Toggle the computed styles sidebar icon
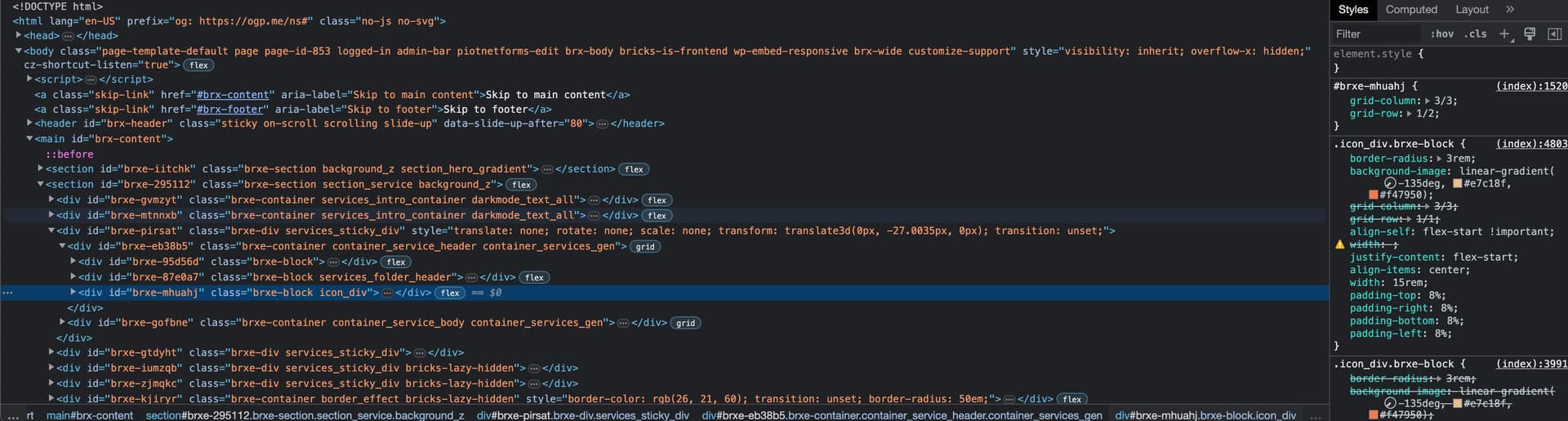Image resolution: width=1568 pixels, height=421 pixels. (x=1554, y=34)
